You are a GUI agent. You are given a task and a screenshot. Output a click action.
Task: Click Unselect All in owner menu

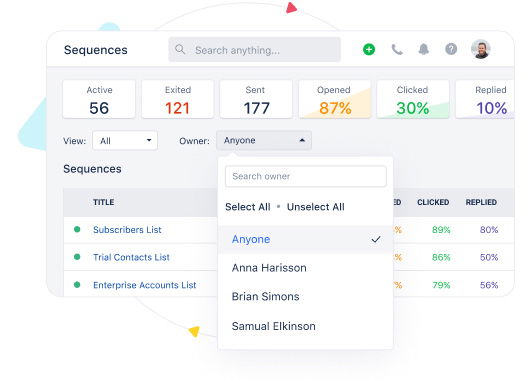(x=316, y=207)
